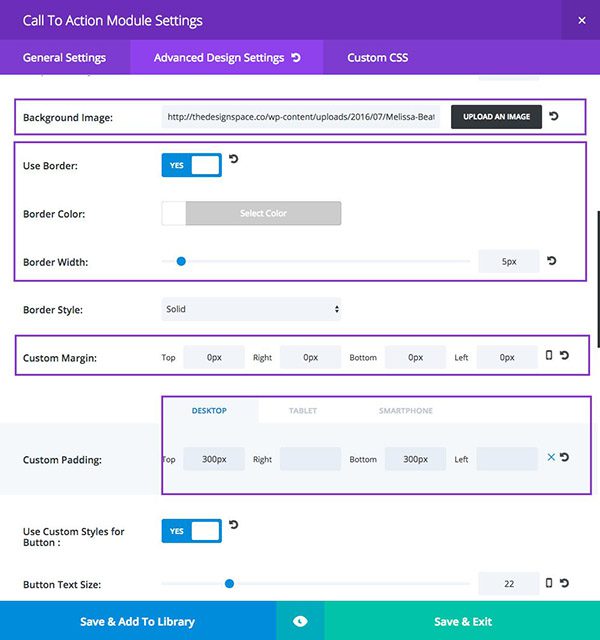The image size is (600, 640).
Task: Click the Custom Margin Top field
Action: click(214, 357)
